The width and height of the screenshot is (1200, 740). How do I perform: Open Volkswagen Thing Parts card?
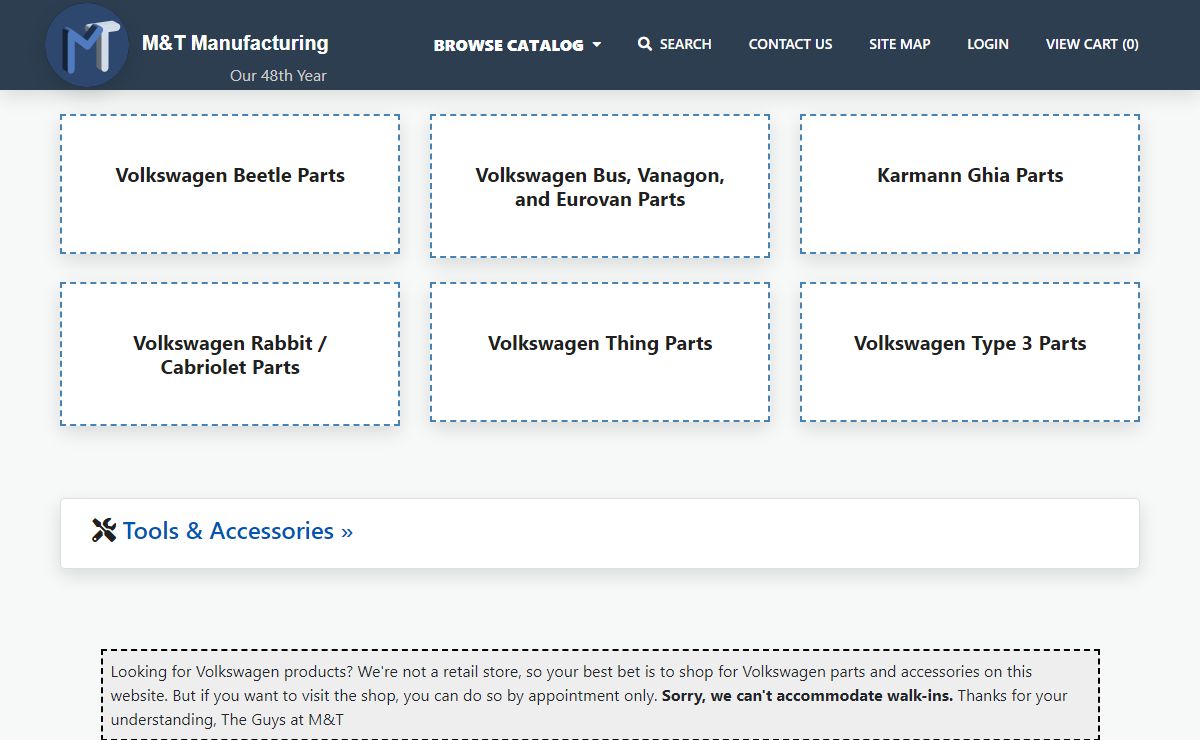(600, 352)
